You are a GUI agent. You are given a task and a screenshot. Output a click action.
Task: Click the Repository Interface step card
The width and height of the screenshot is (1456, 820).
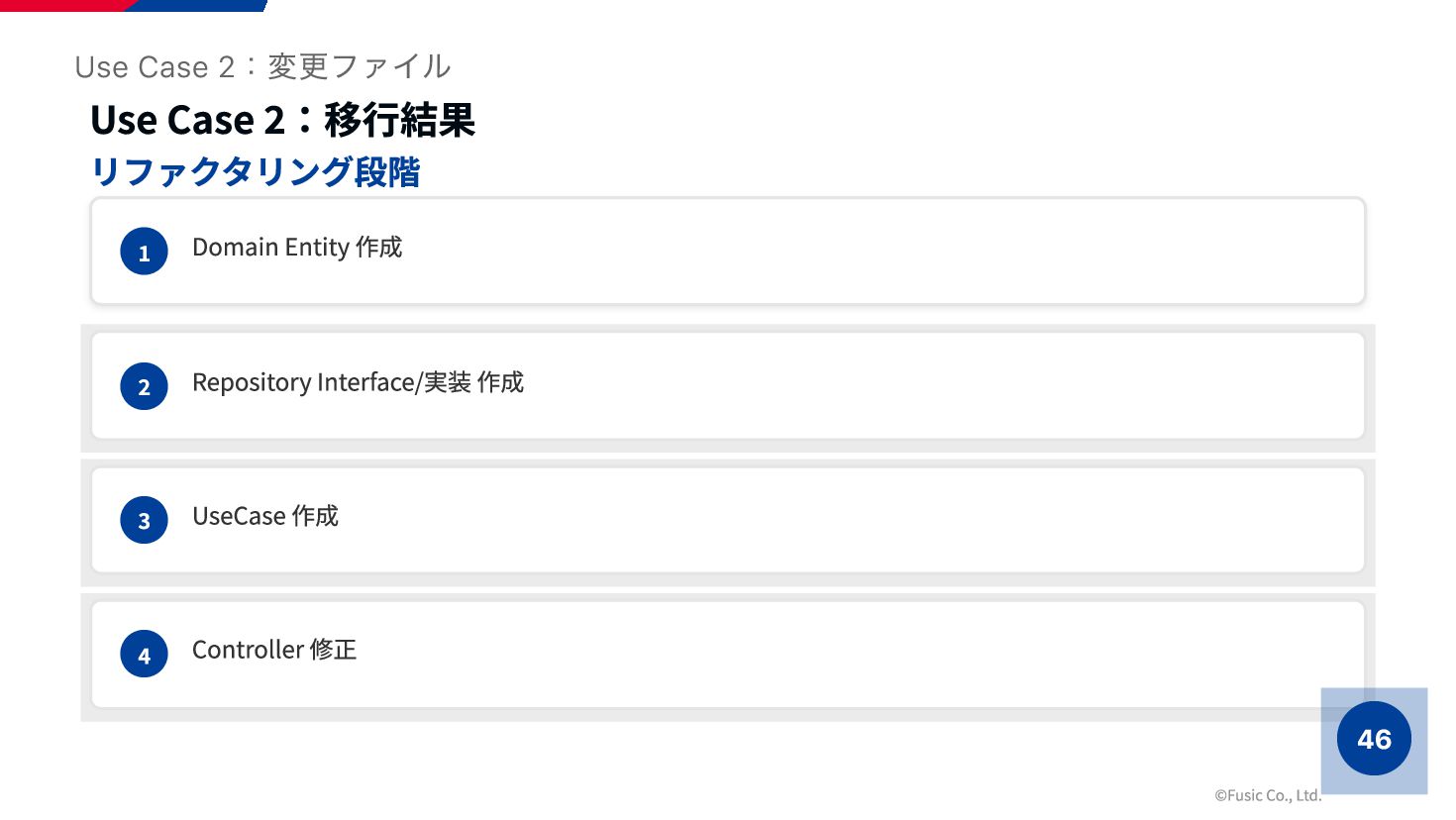click(728, 385)
